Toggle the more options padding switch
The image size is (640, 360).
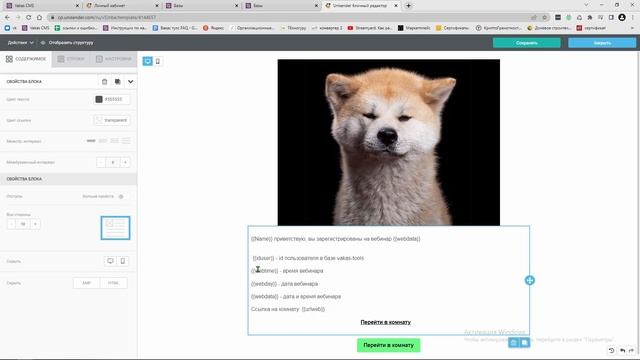tap(121, 196)
